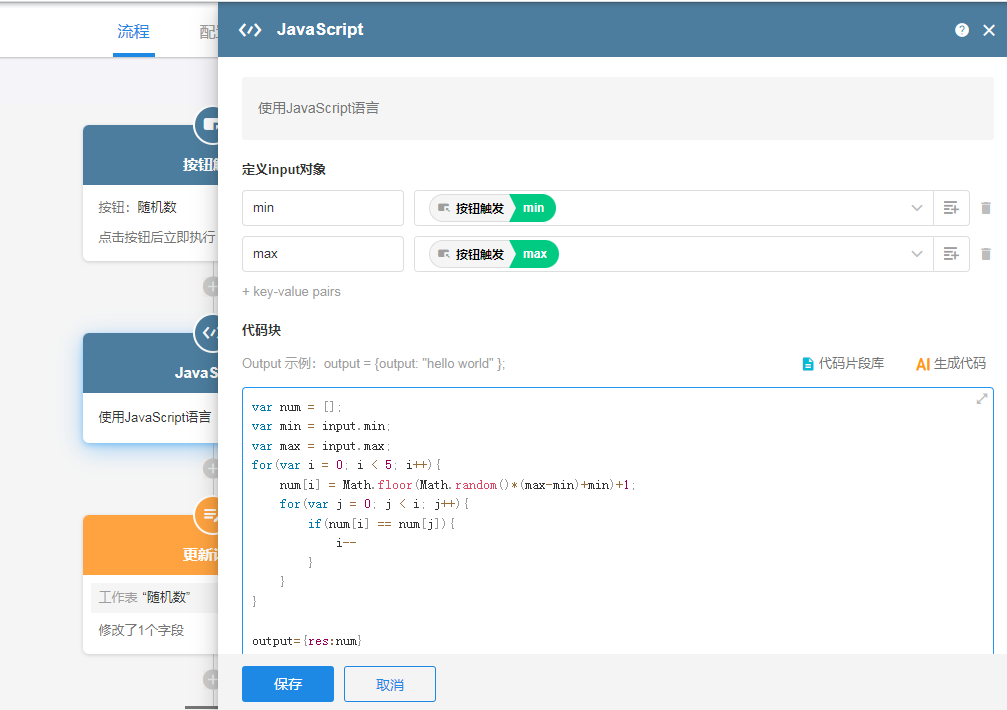Viewport: 1007px width, 710px height.
Task: Add a new key-value pair
Action: pyautogui.click(x=291, y=292)
